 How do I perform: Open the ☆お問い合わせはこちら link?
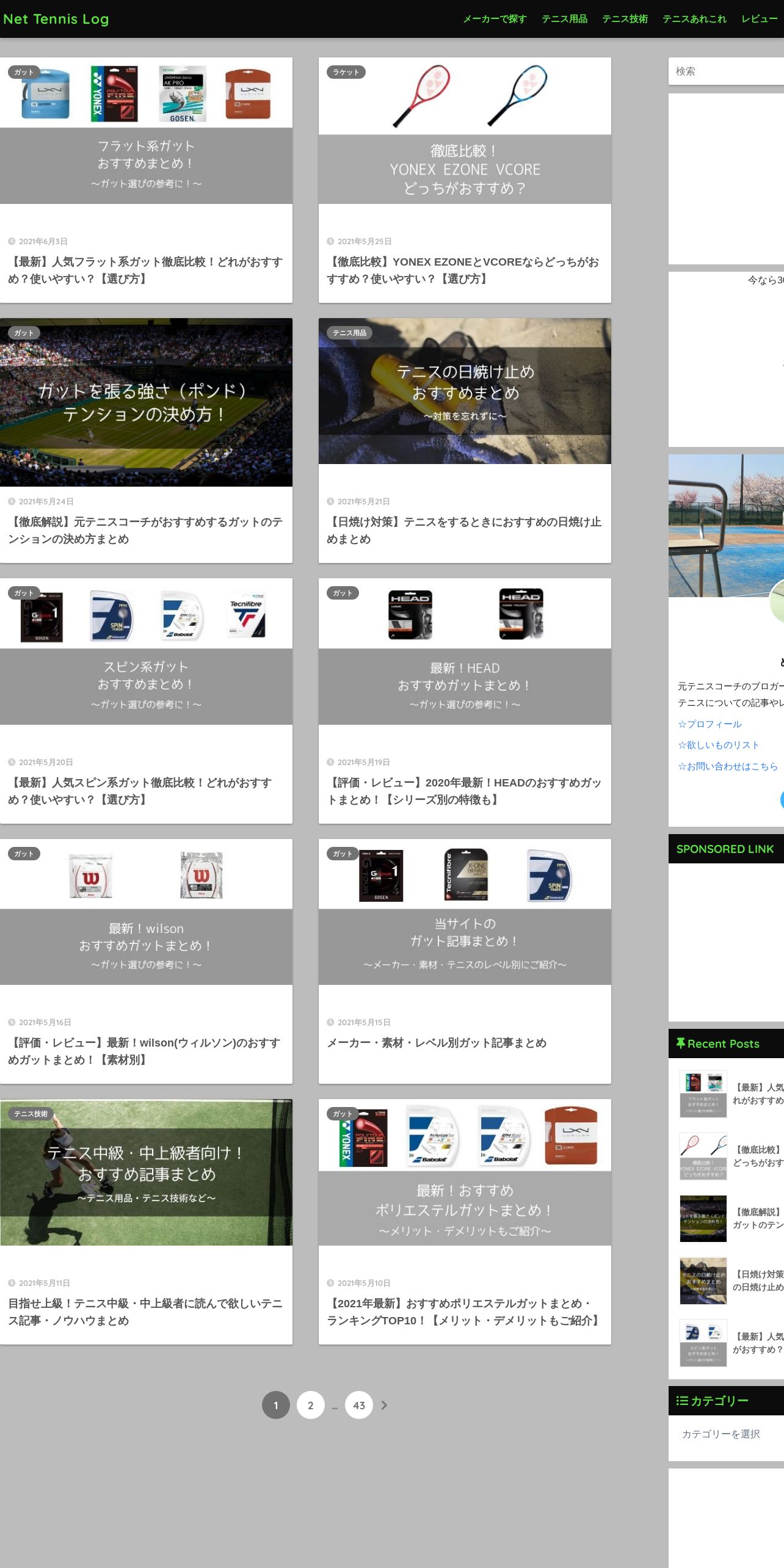(x=728, y=766)
